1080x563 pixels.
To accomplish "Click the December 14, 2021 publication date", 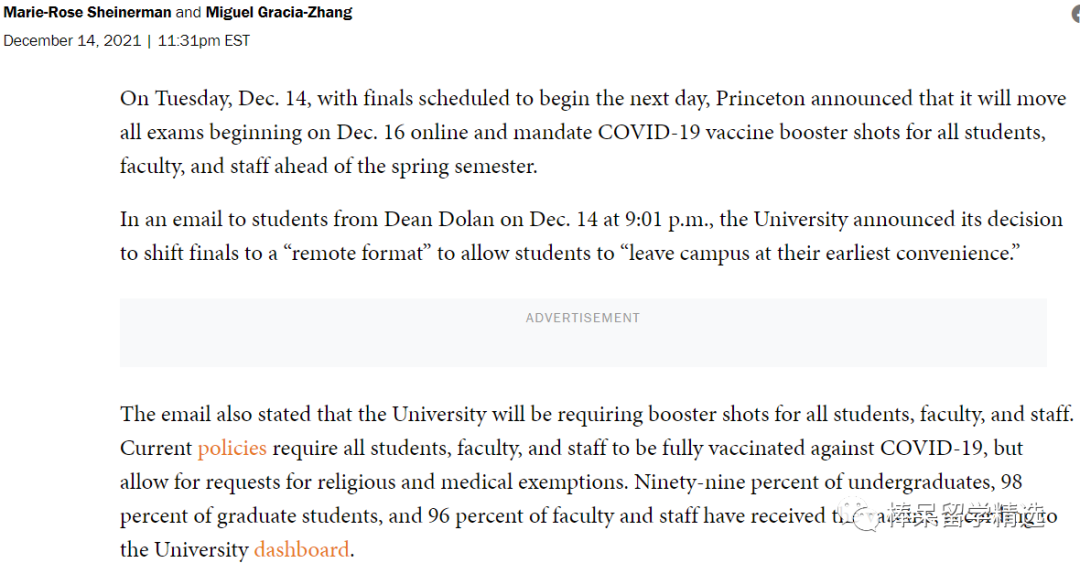I will [x=72, y=41].
